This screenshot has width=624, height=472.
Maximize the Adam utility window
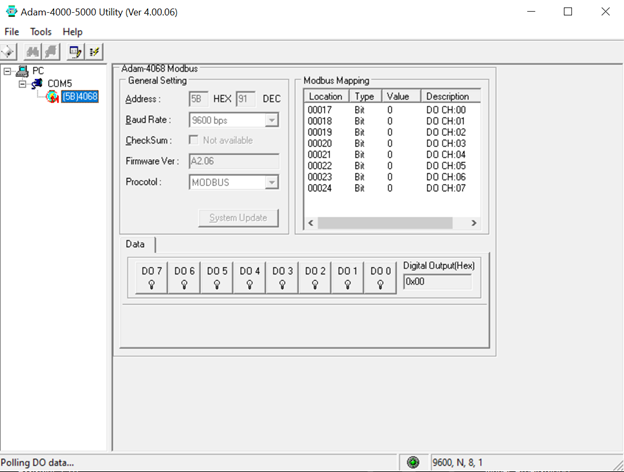(x=568, y=12)
